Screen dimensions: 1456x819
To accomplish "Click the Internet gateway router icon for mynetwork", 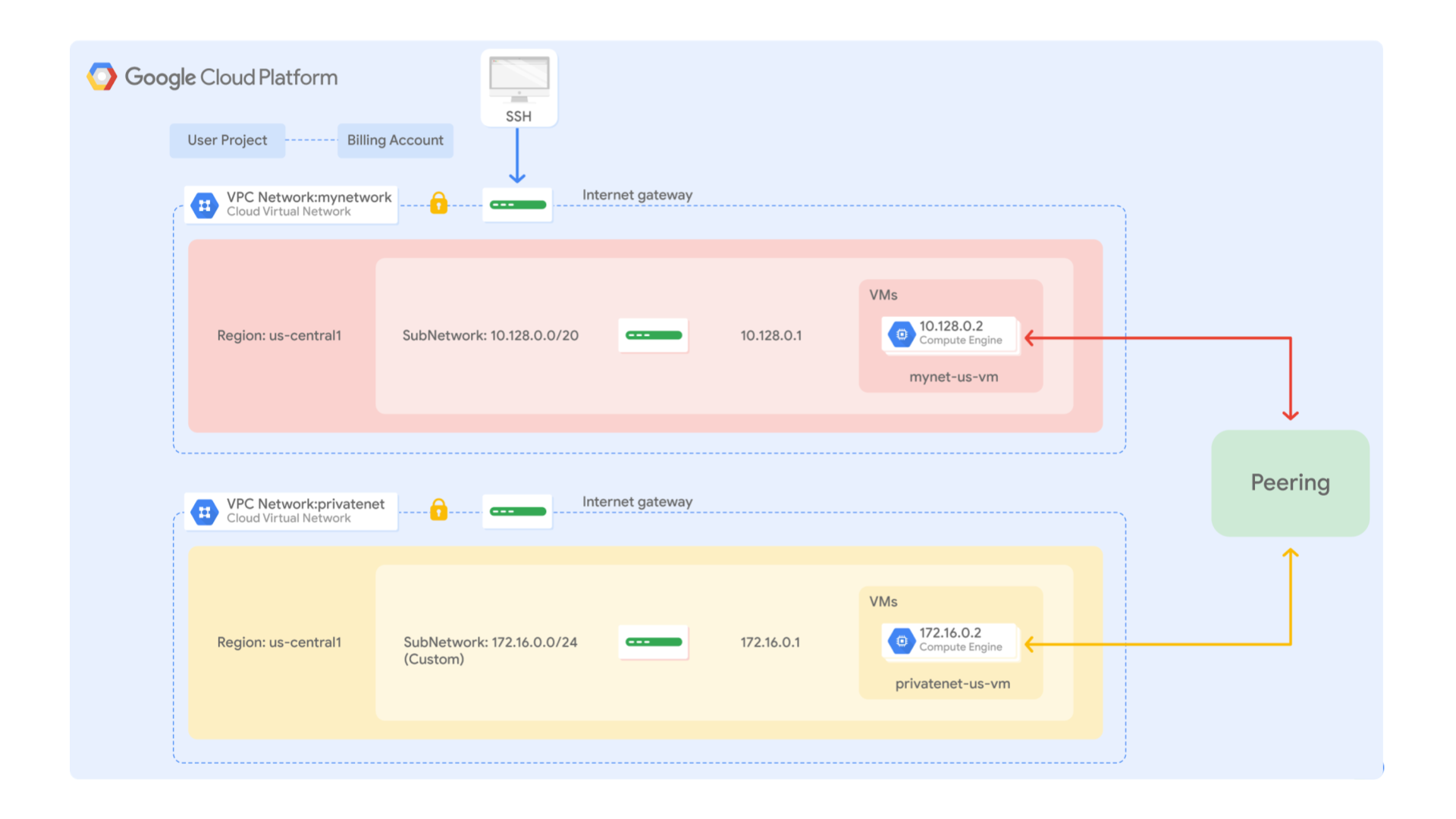I will [x=517, y=204].
